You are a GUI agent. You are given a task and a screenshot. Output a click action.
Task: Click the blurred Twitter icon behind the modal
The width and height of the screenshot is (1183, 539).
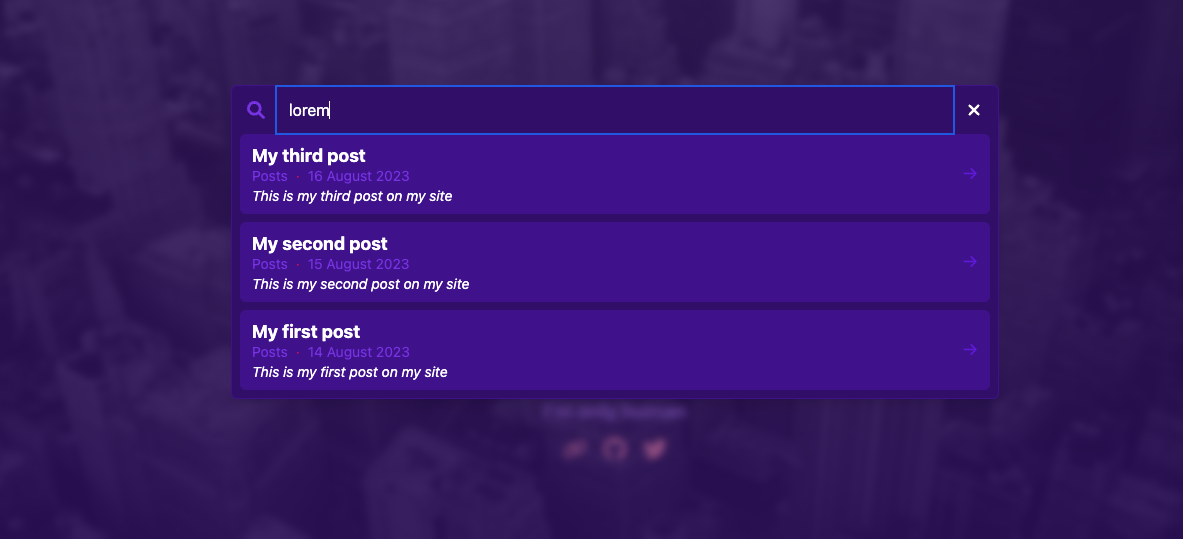click(x=654, y=449)
